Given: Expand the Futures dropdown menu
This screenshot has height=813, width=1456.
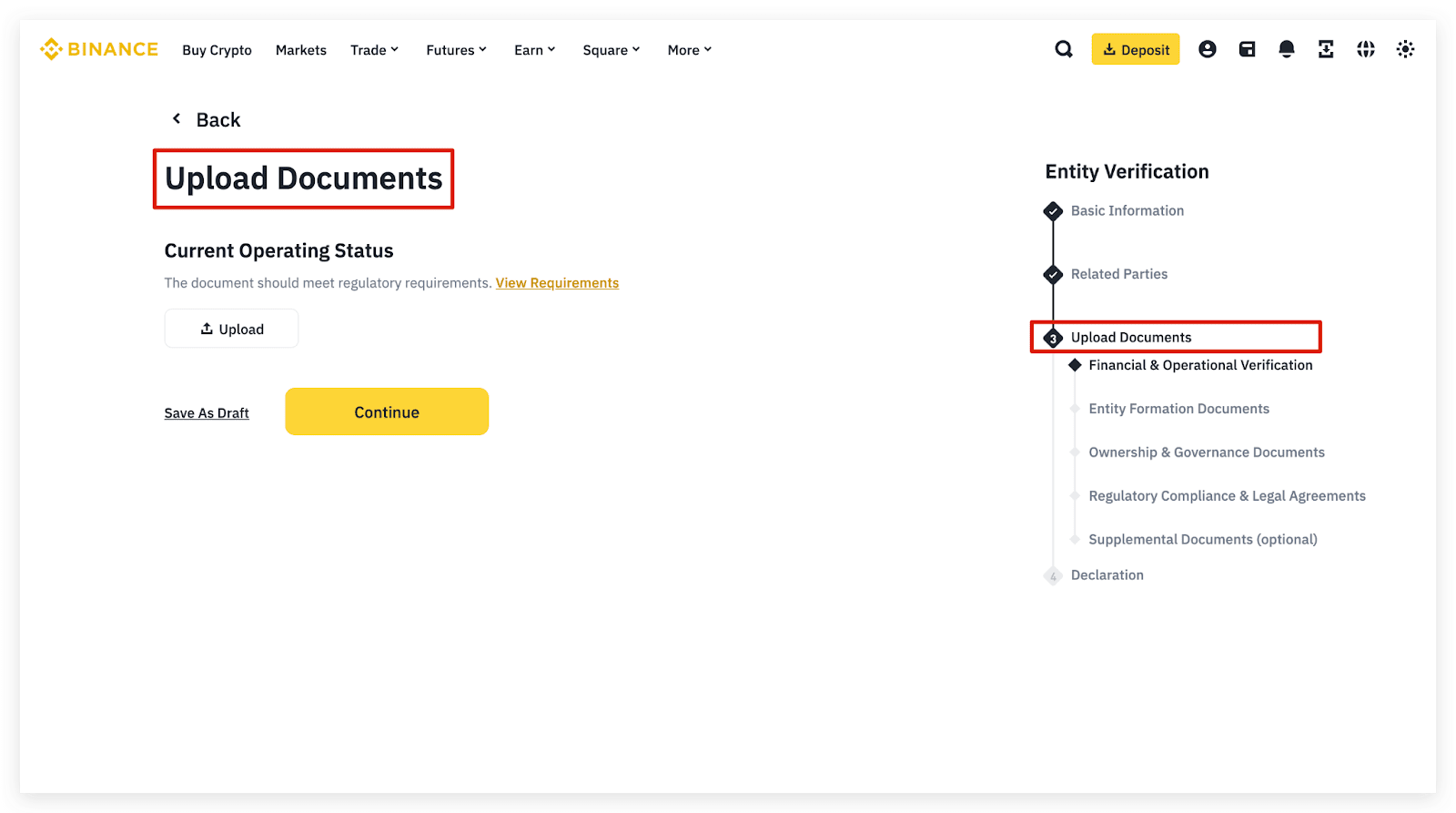Looking at the screenshot, I should pyautogui.click(x=456, y=50).
